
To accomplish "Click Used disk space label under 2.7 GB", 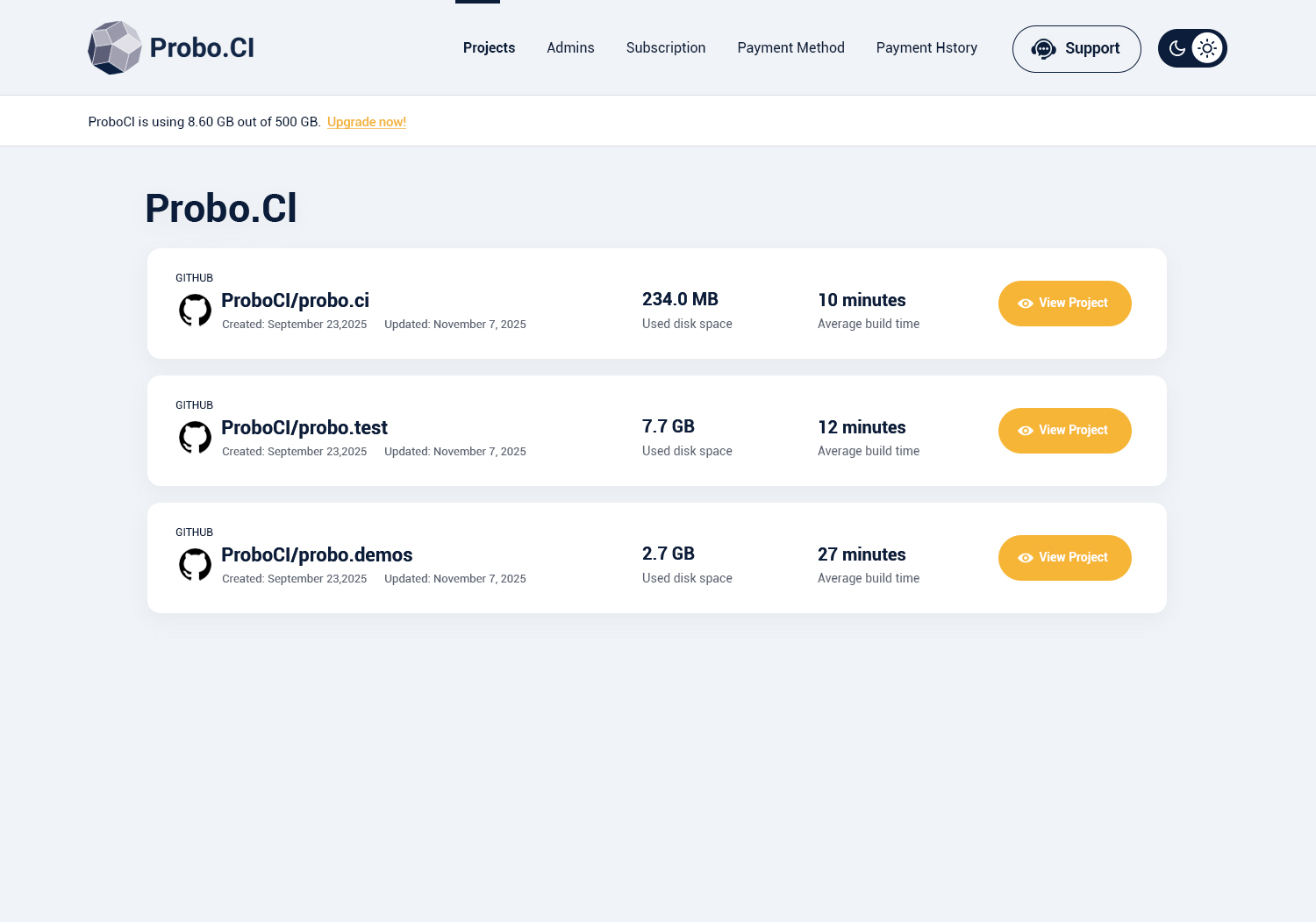I will [x=687, y=578].
